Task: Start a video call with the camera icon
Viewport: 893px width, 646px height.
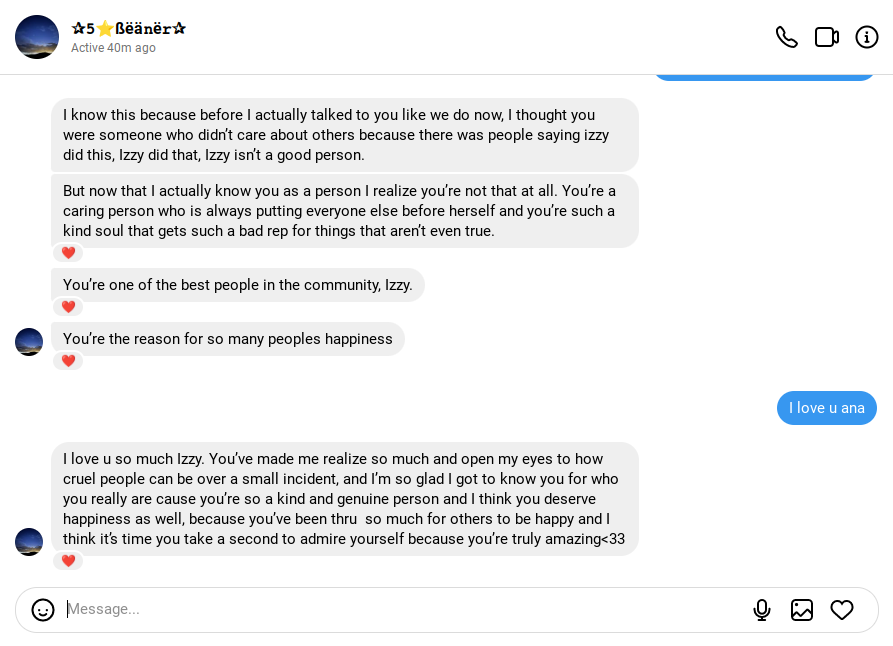Action: click(826, 38)
